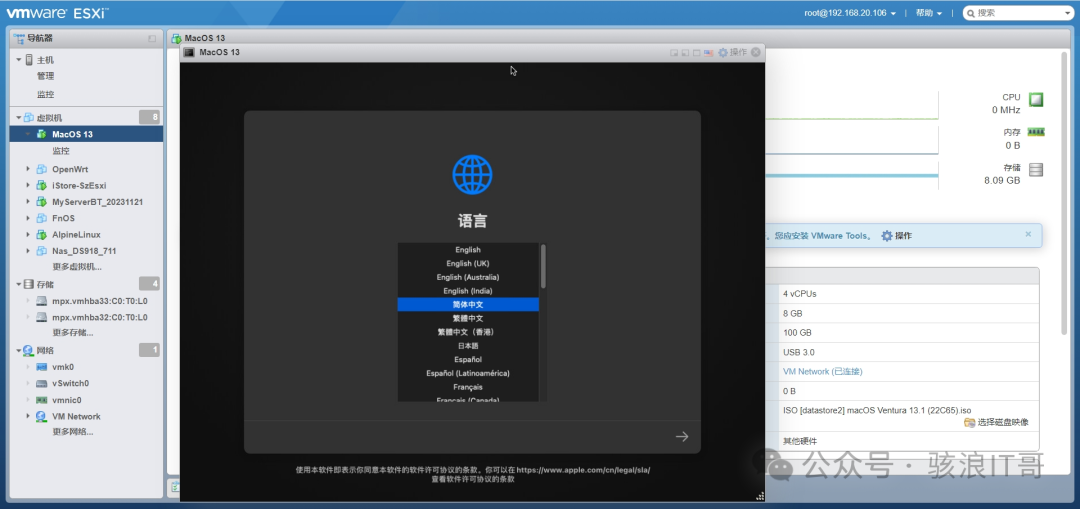Expand the iStore-SzEsxi tree node
Image resolution: width=1080 pixels, height=509 pixels.
point(28,185)
